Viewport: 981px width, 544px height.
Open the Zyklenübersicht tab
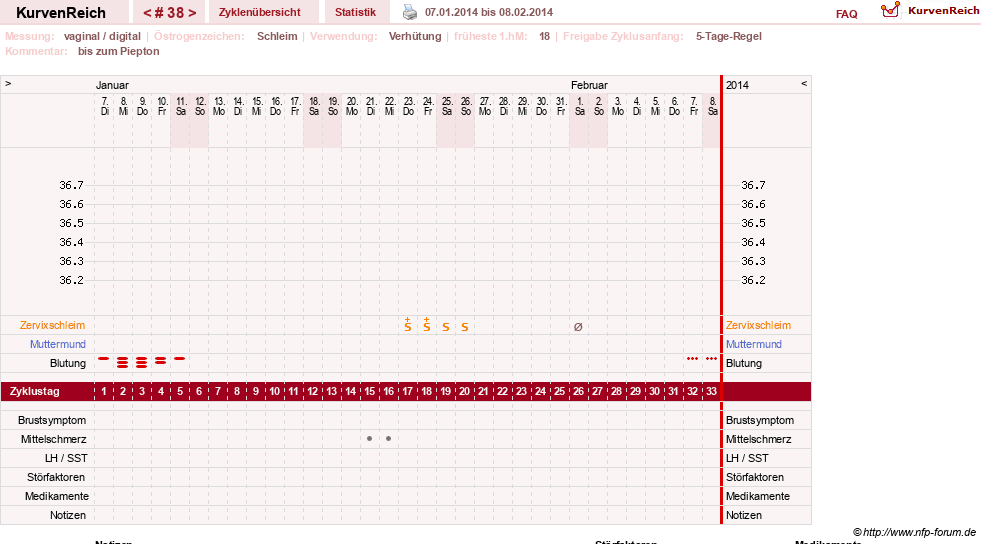coord(260,12)
